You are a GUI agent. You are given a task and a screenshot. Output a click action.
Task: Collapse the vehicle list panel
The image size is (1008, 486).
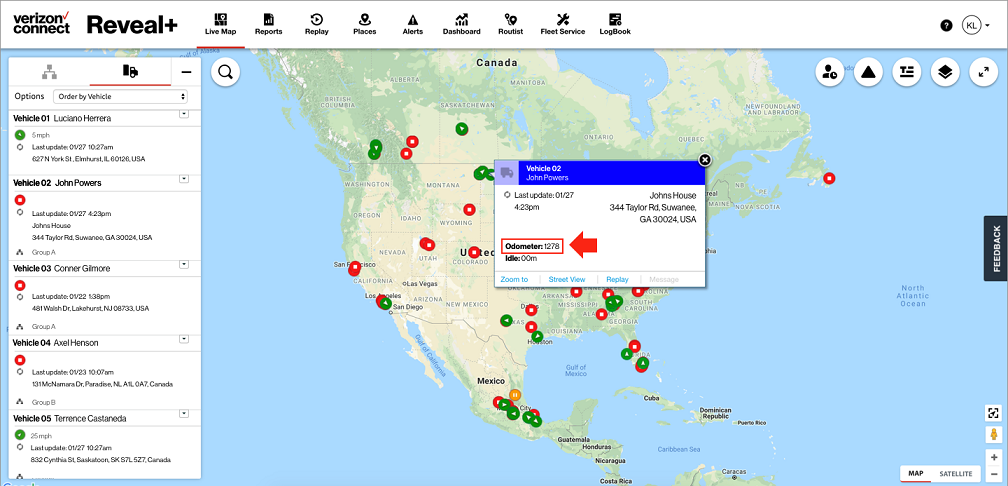[186, 72]
